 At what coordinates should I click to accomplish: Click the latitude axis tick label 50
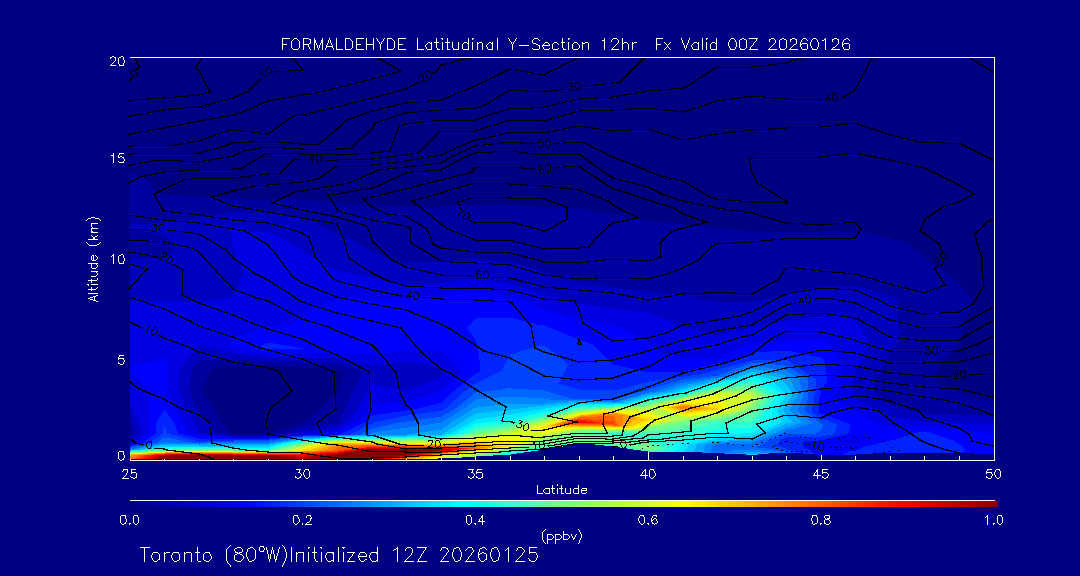coord(993,474)
